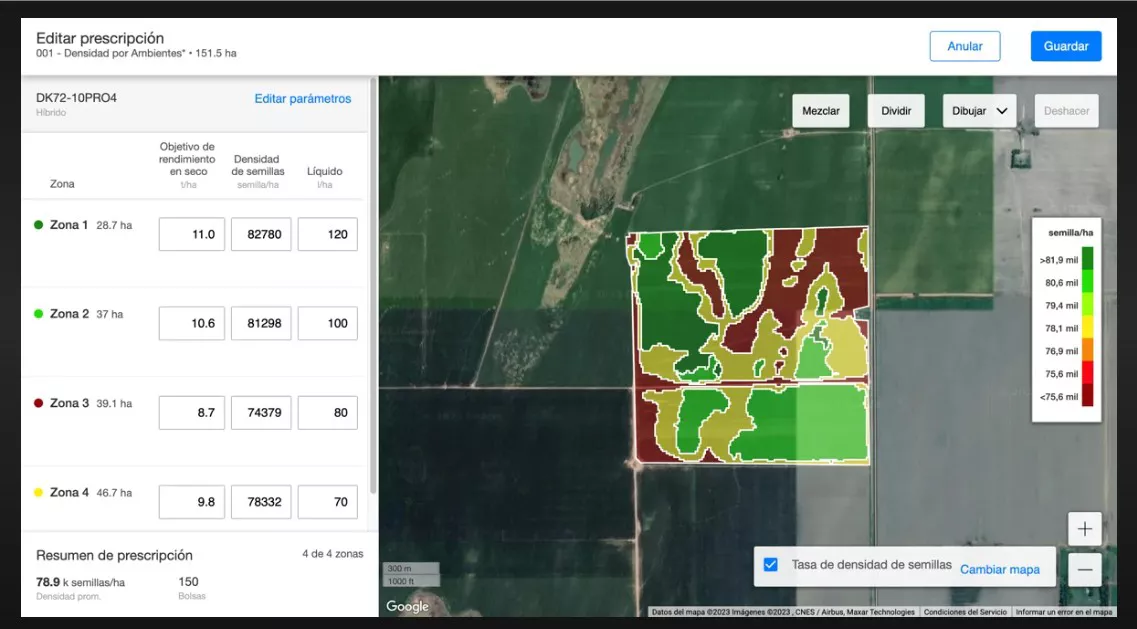Select the Dividir map tool
The image size is (1137, 629).
pyautogui.click(x=895, y=111)
